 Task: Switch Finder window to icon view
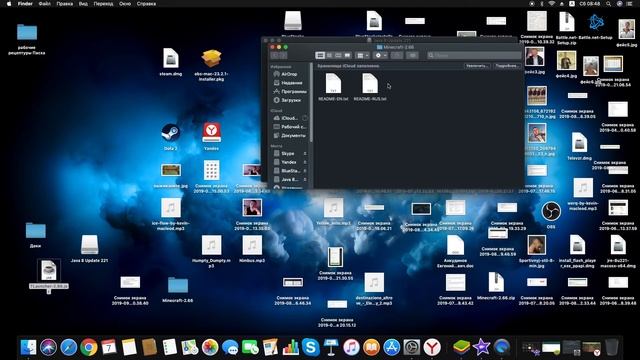point(320,55)
